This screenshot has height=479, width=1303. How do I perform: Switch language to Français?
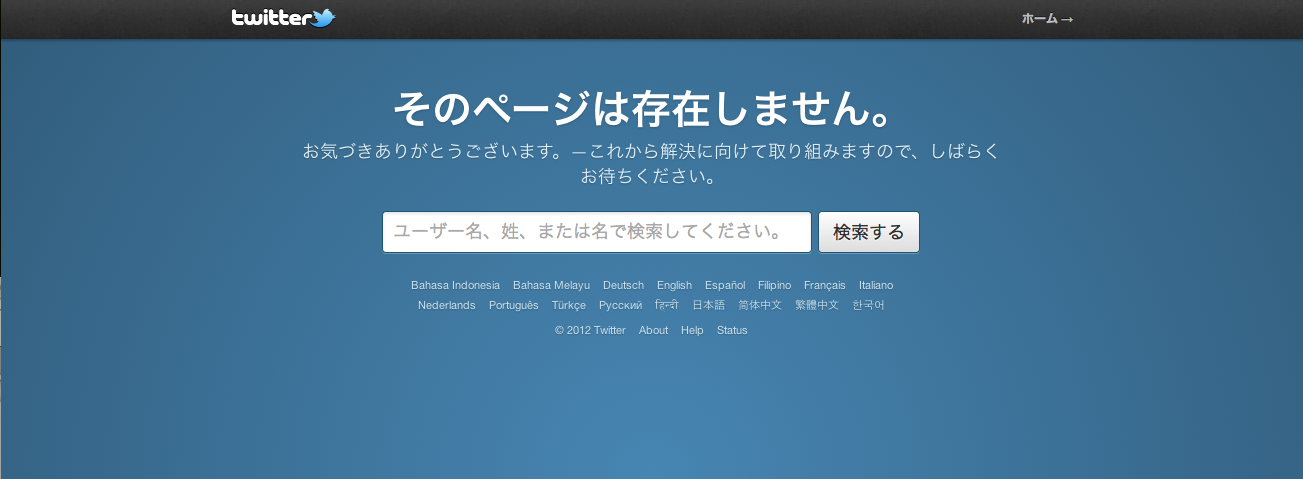(x=824, y=285)
